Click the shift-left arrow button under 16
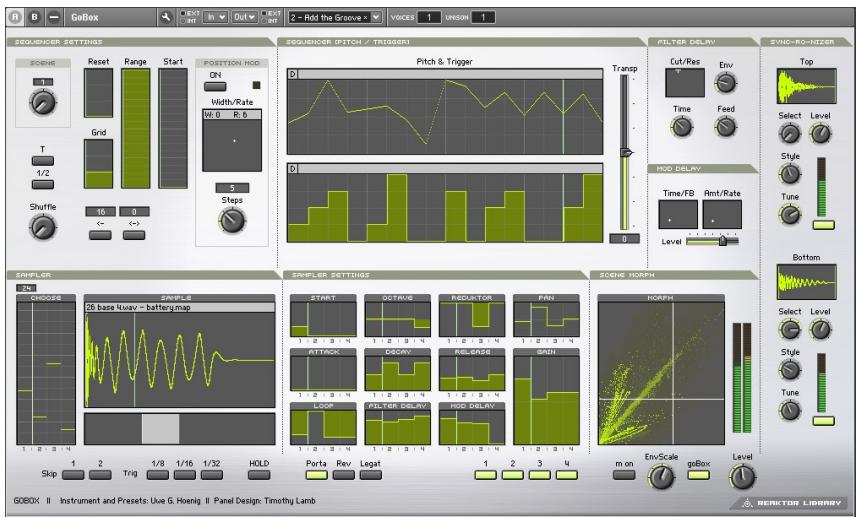Image resolution: width=857 pixels, height=520 pixels. tap(101, 235)
